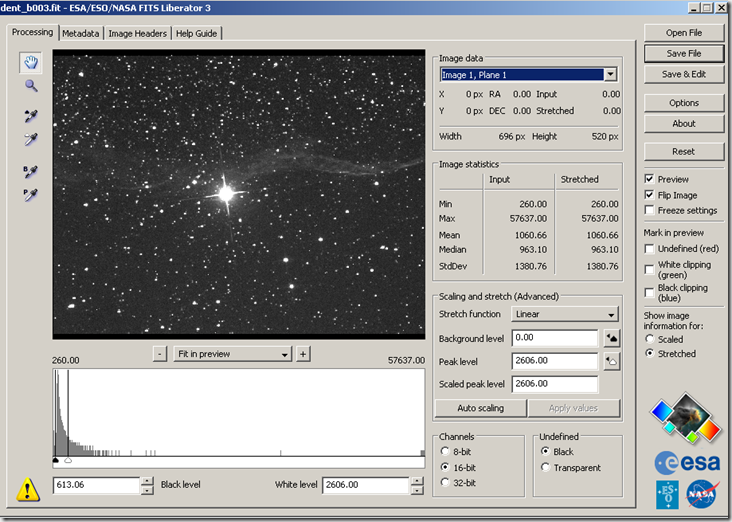Viewport: 732px width, 522px height.
Task: Switch to the Metadata tab
Action: [x=81, y=34]
